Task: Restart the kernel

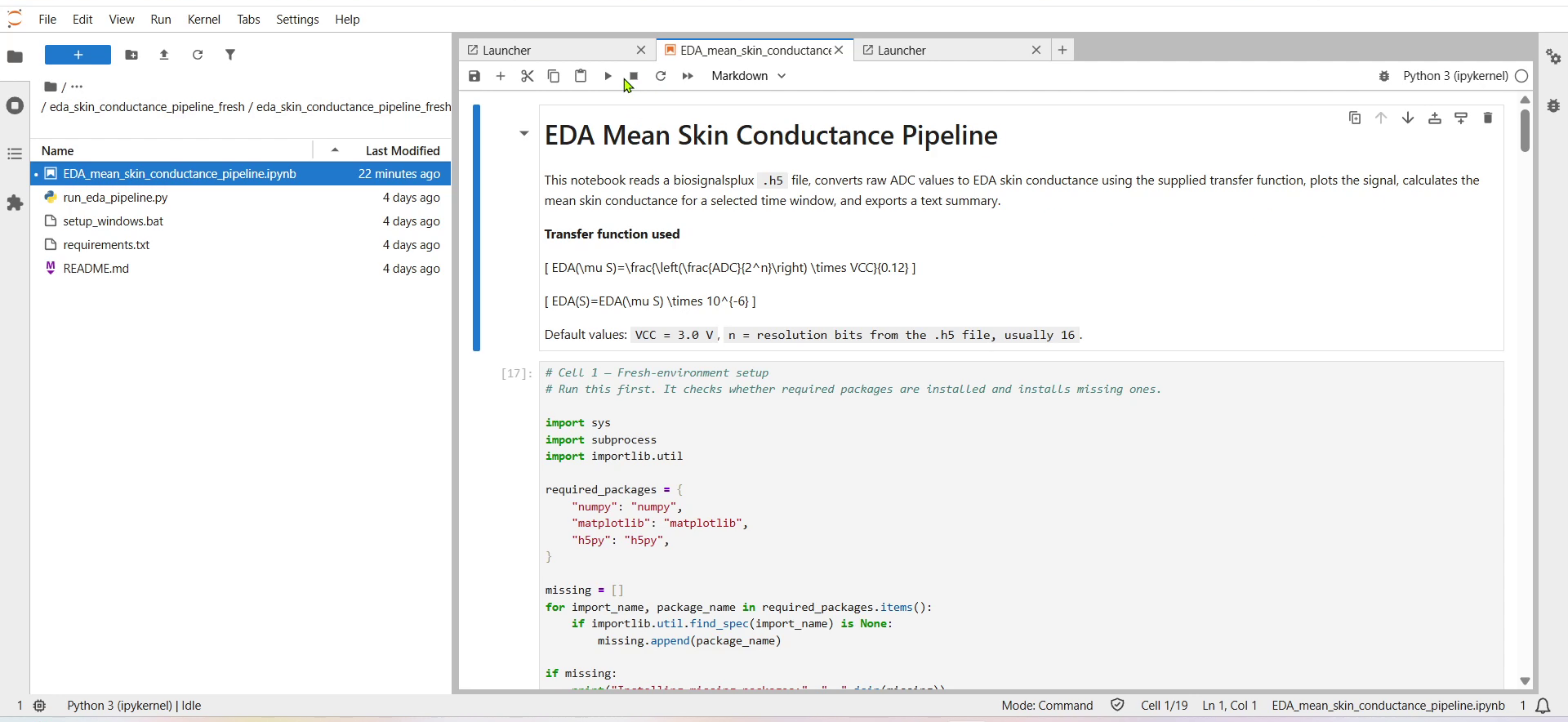Action: (661, 76)
